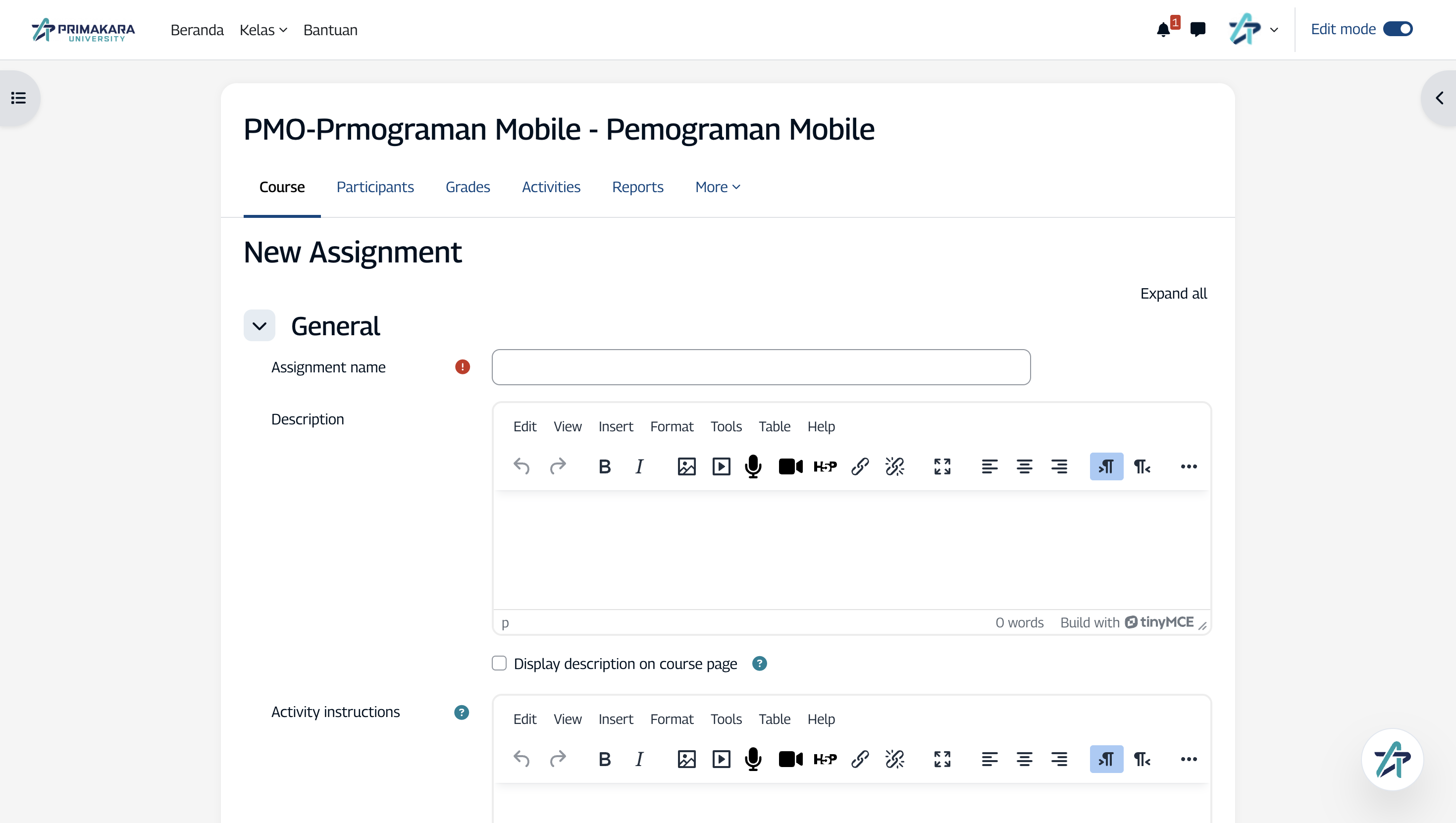Click inside the Description text area
Screen dimensions: 1456x823
pyautogui.click(x=852, y=550)
